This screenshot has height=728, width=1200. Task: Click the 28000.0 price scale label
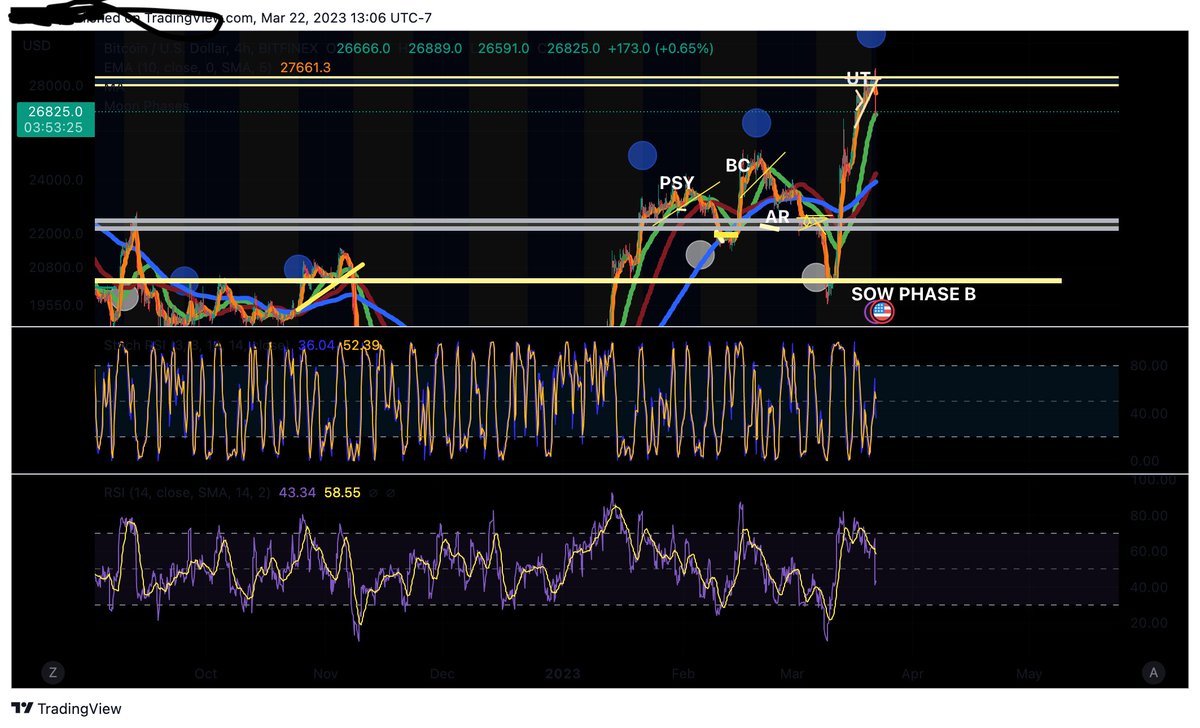click(55, 86)
